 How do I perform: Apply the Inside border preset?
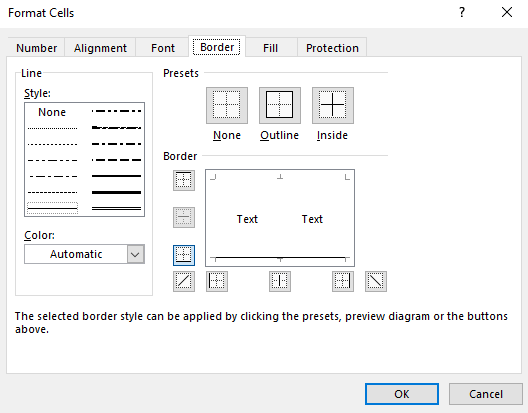[x=333, y=105]
